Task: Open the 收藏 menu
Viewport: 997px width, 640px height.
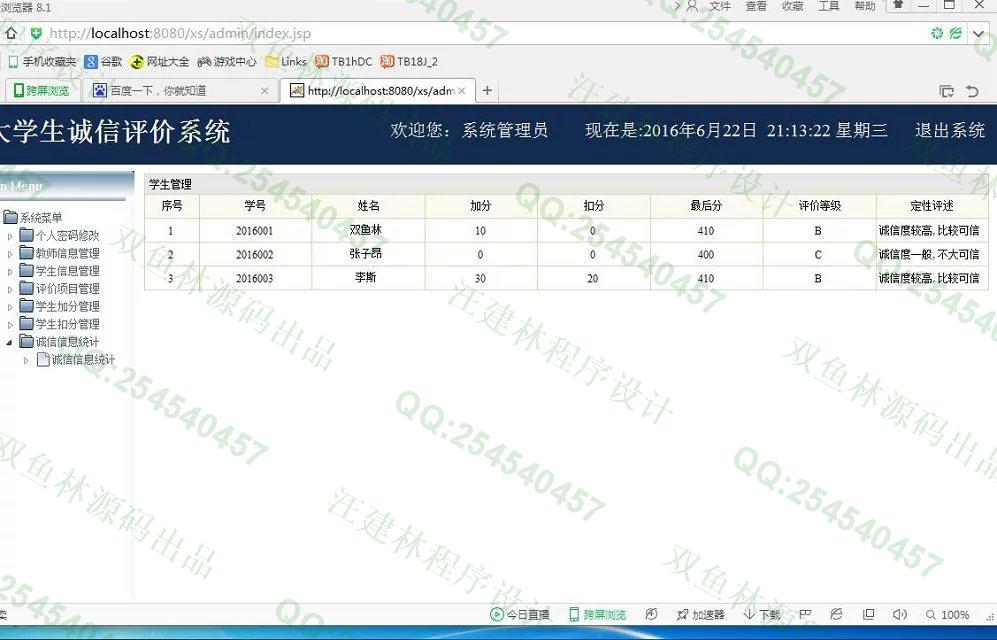Action: coord(792,6)
